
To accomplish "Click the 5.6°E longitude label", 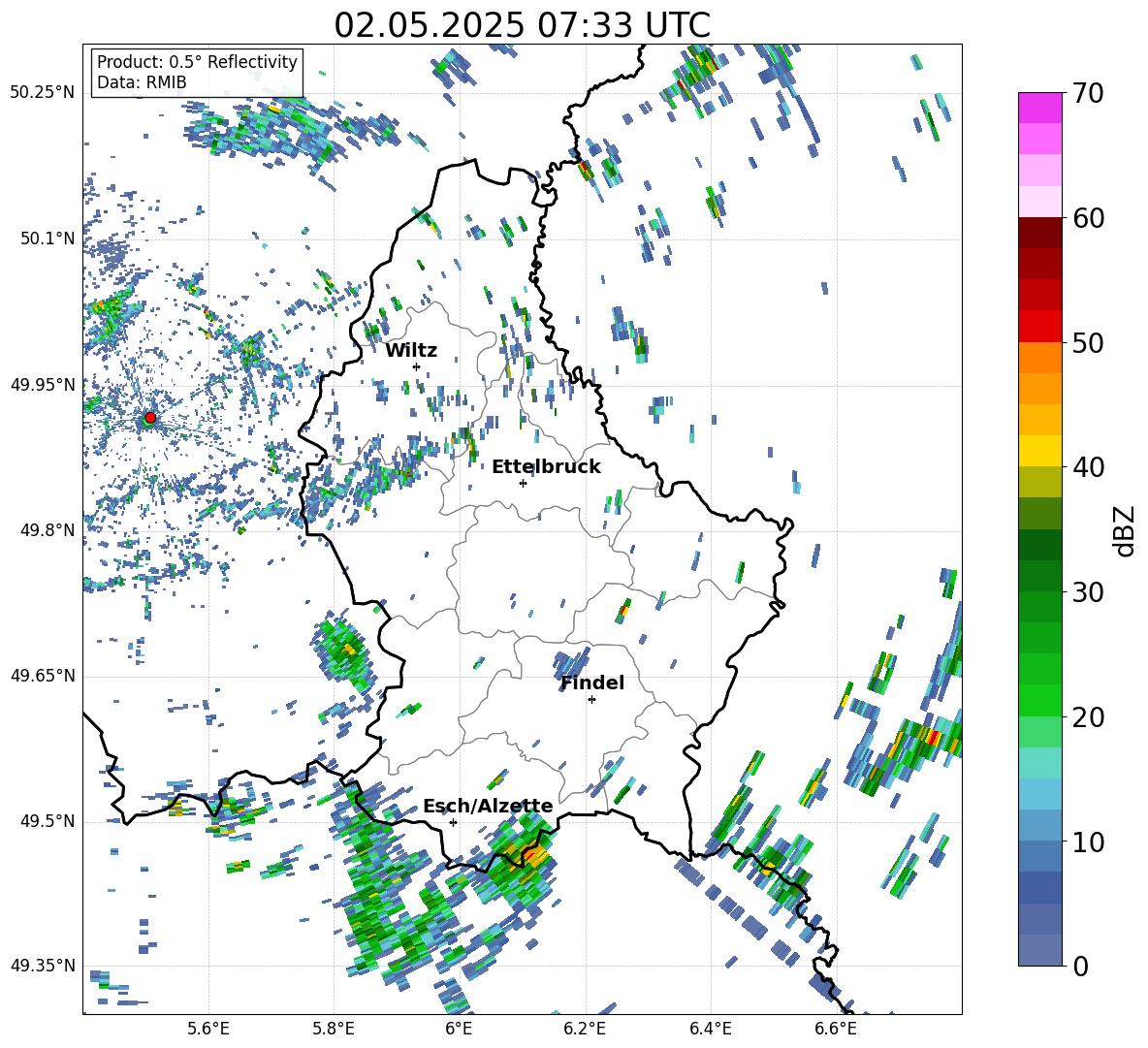I will coord(208,1029).
